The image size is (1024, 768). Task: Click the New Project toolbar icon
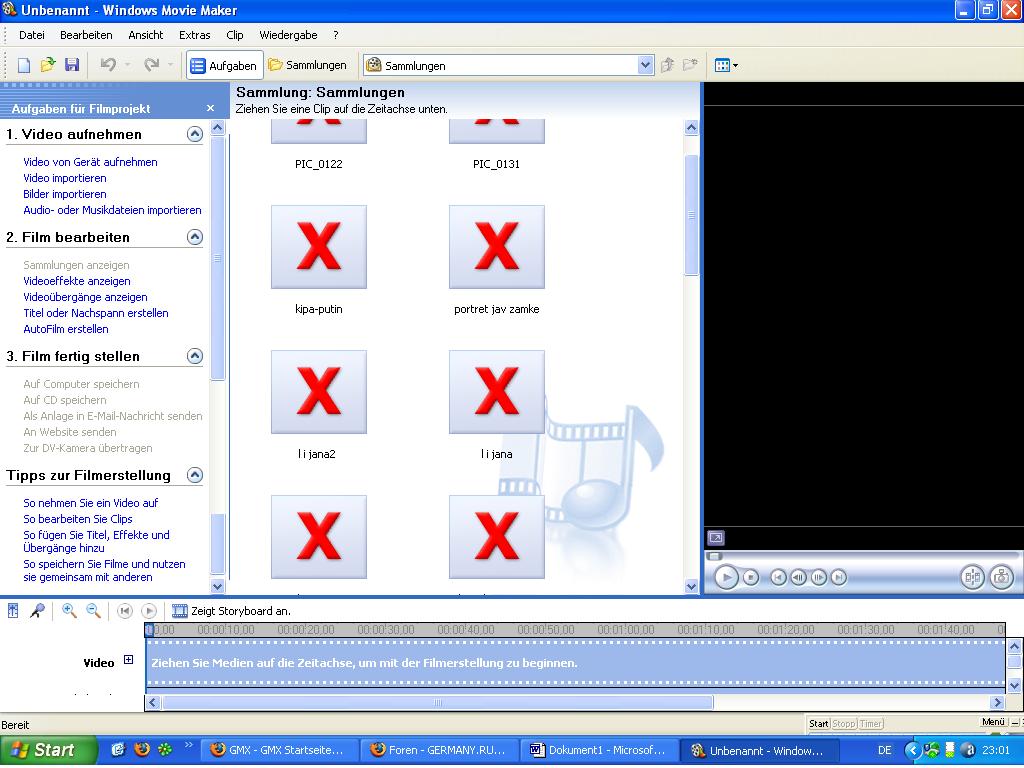coord(24,65)
